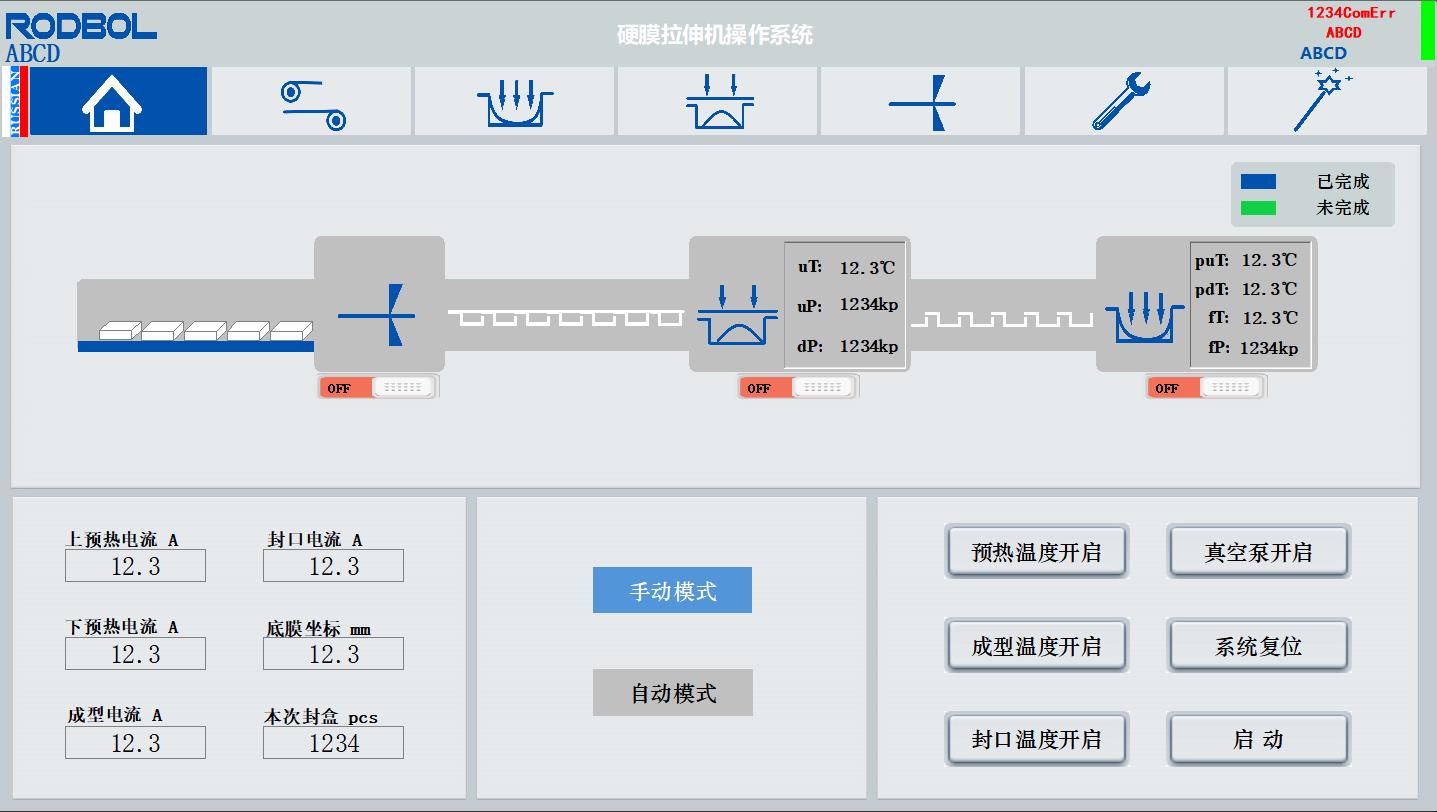
Task: Click the 系统复位 reset button
Action: click(1258, 646)
